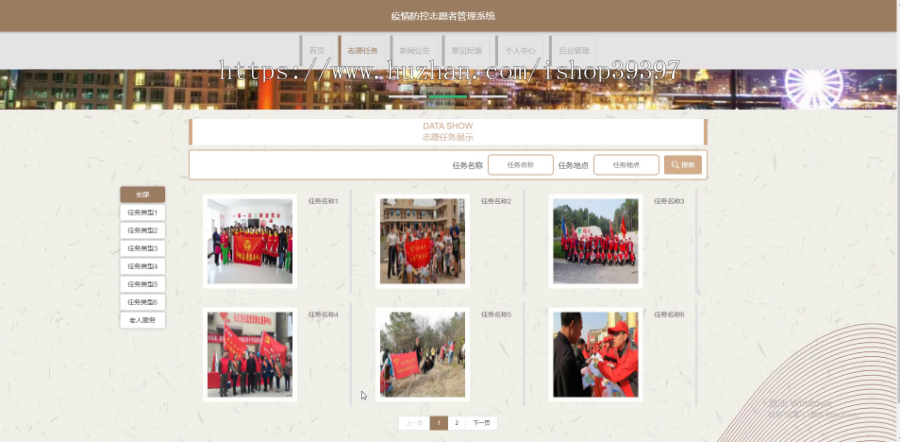Click the 任务地点 search input field
Screen dimensions: 900x442
click(626, 165)
